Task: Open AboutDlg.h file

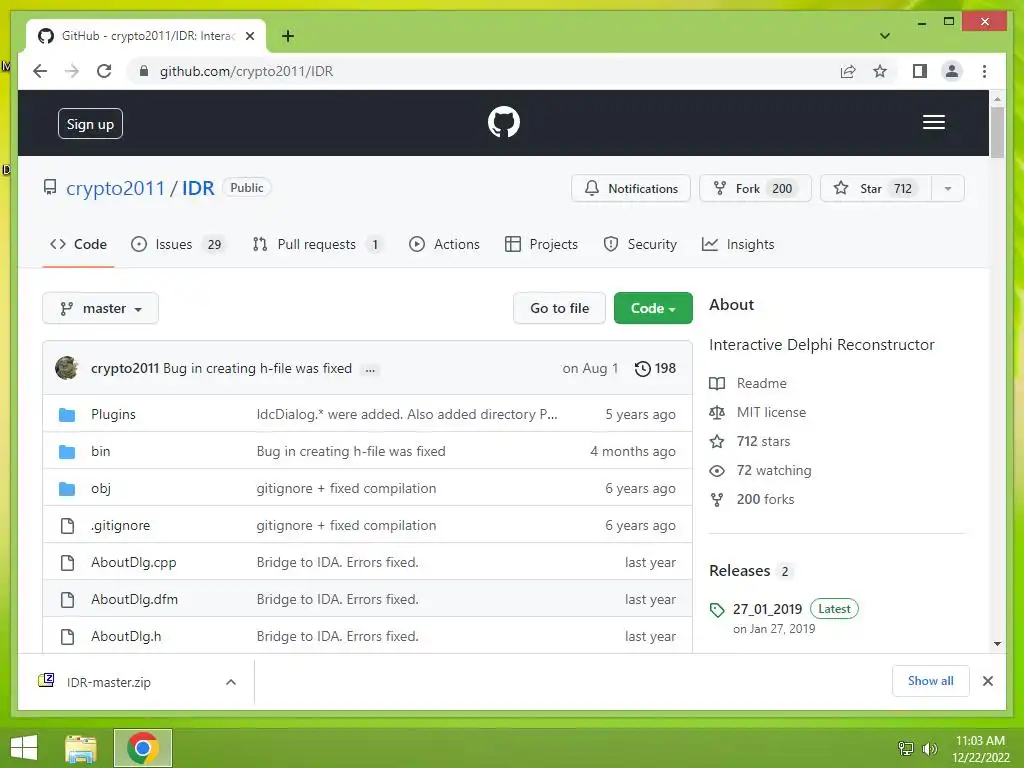Action: pos(126,637)
